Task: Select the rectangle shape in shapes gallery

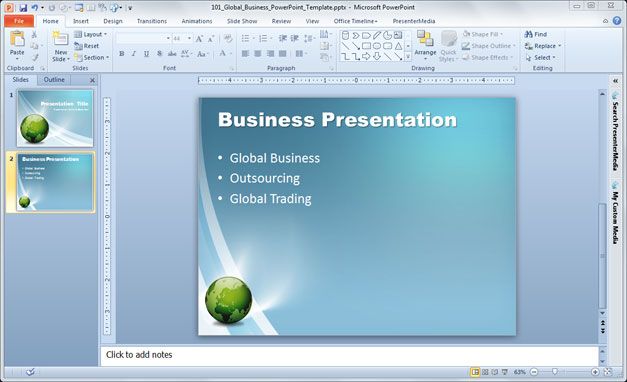Action: [366, 46]
